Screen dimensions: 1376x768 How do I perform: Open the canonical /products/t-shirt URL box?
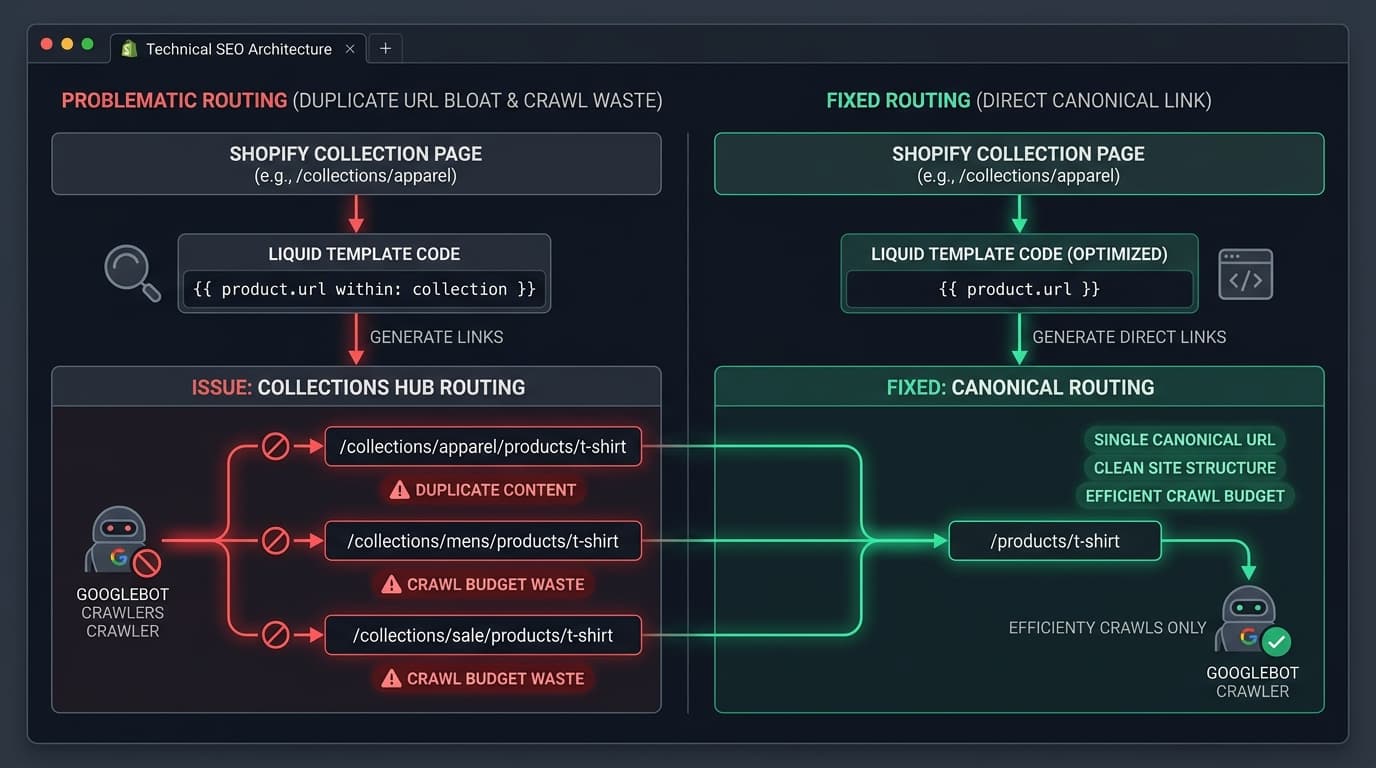(x=1055, y=541)
